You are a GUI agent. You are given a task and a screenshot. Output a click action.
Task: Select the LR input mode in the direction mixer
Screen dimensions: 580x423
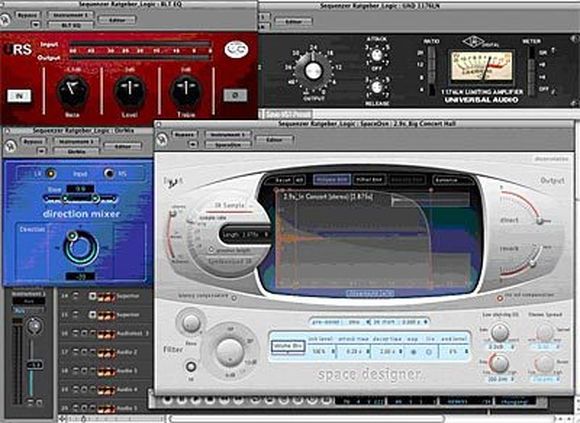50,173
